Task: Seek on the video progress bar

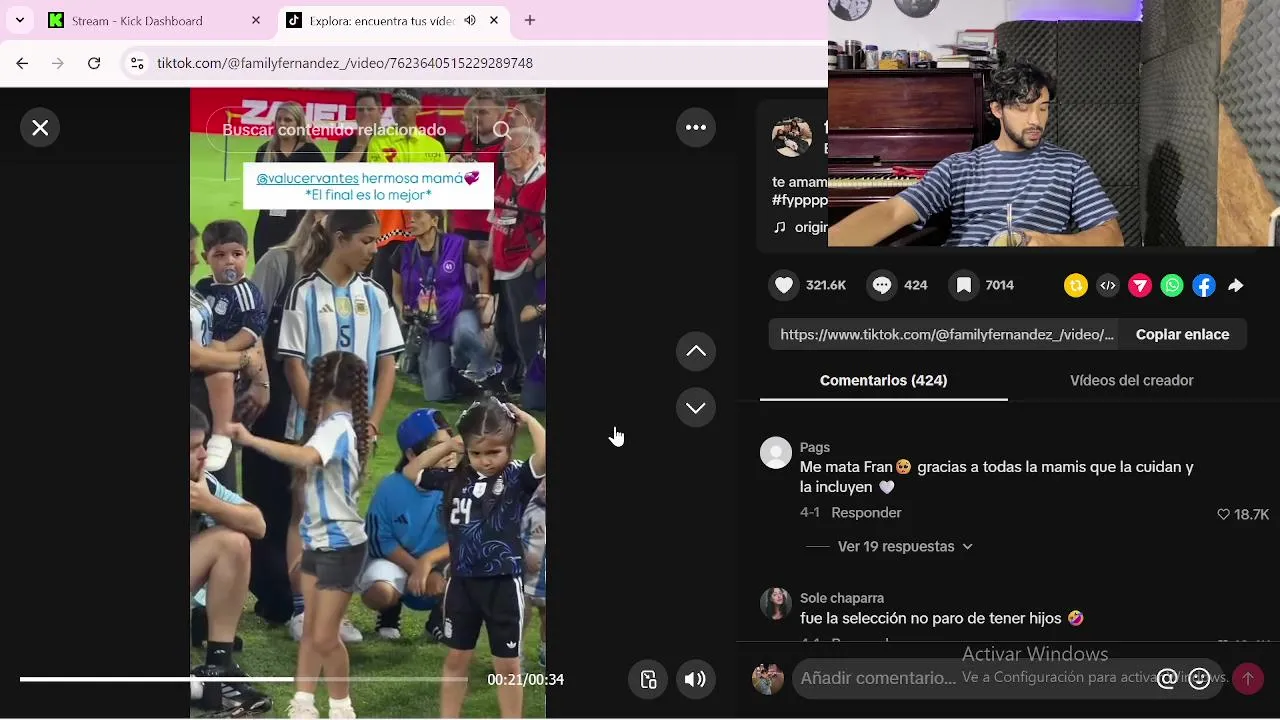Action: [x=243, y=680]
